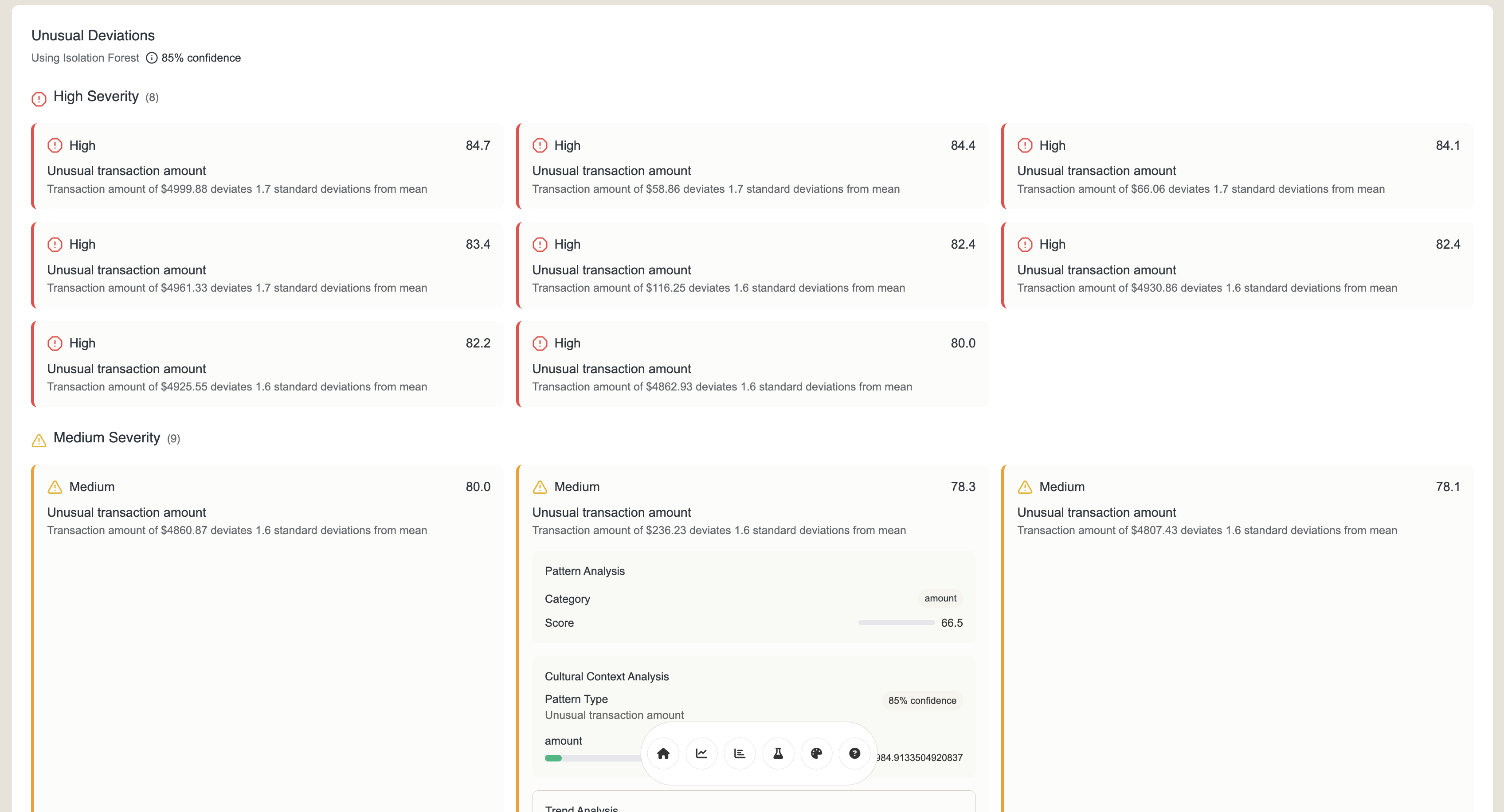Click the Score 66.5 progress bar
Screen dimensions: 1504x812
pos(896,623)
